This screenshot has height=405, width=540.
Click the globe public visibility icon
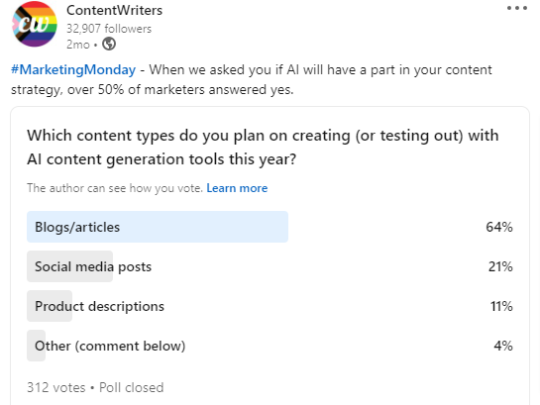click(109, 44)
